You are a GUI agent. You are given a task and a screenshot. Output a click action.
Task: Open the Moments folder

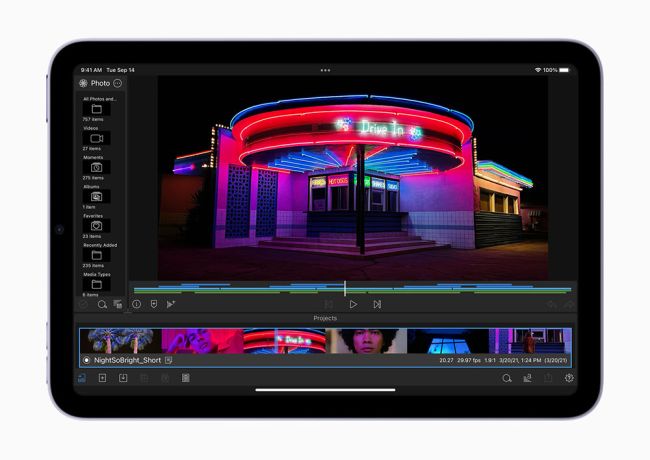pos(97,167)
